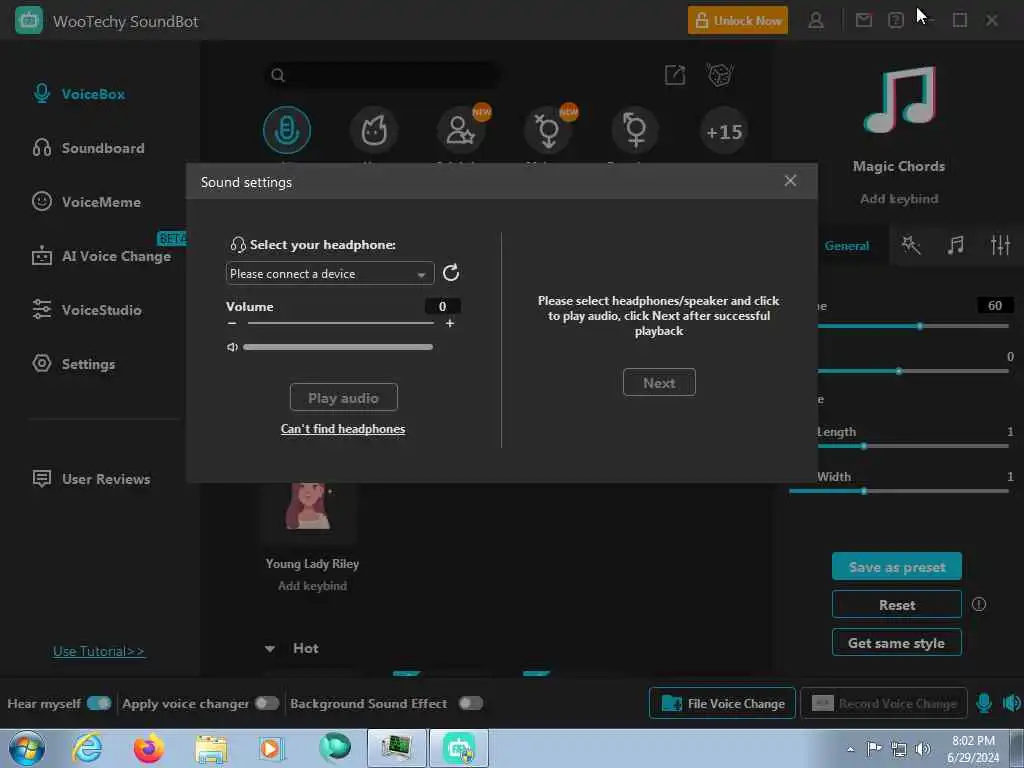Image resolution: width=1024 pixels, height=768 pixels.
Task: Select the flame-face hot category icon
Action: (374, 131)
